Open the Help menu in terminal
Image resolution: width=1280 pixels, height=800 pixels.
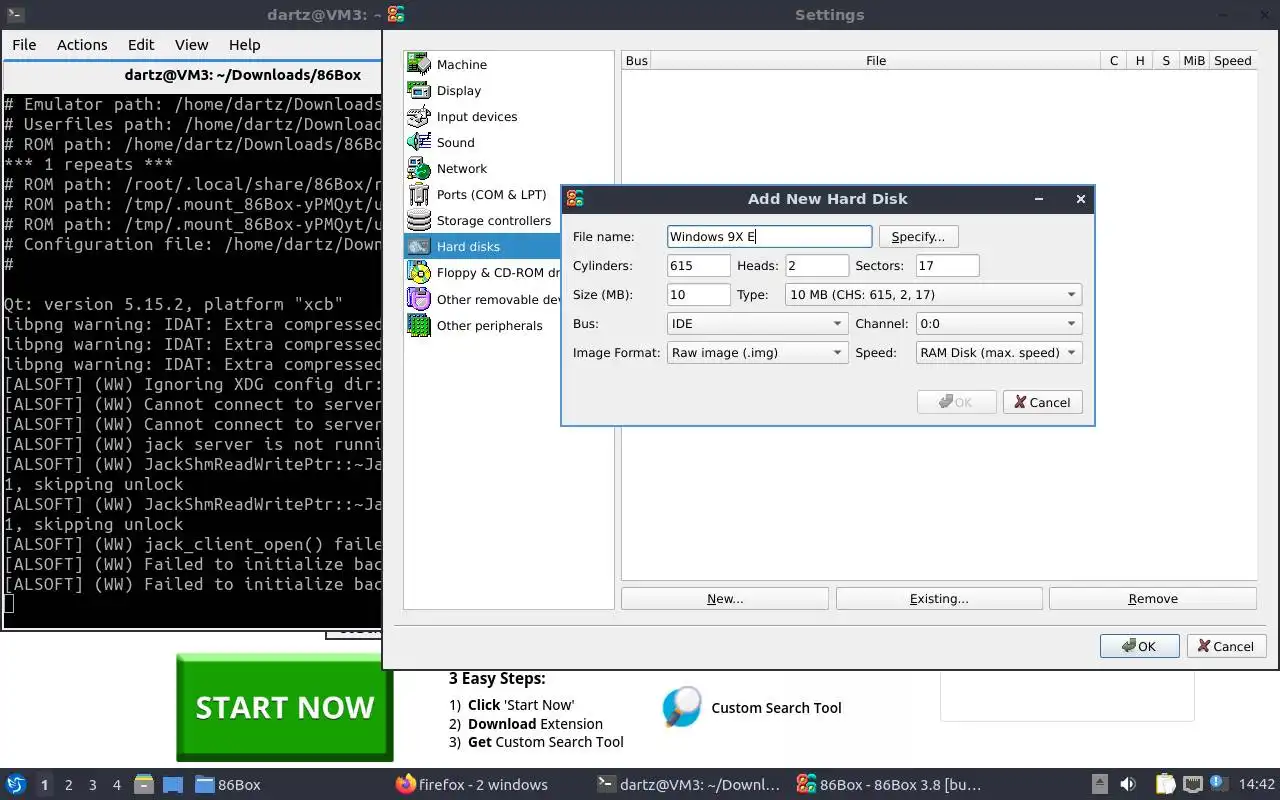tap(244, 44)
